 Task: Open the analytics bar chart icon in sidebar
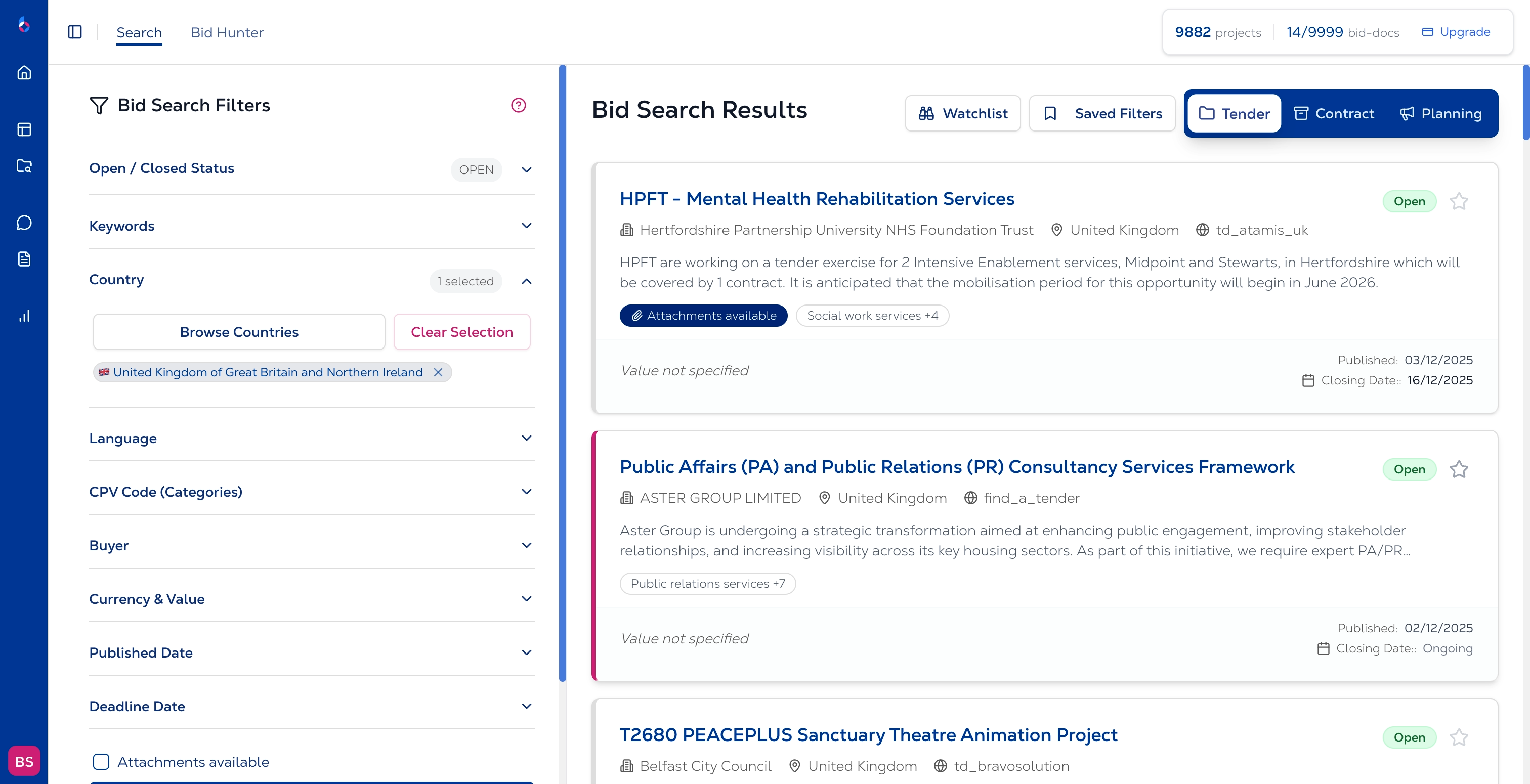(x=24, y=316)
